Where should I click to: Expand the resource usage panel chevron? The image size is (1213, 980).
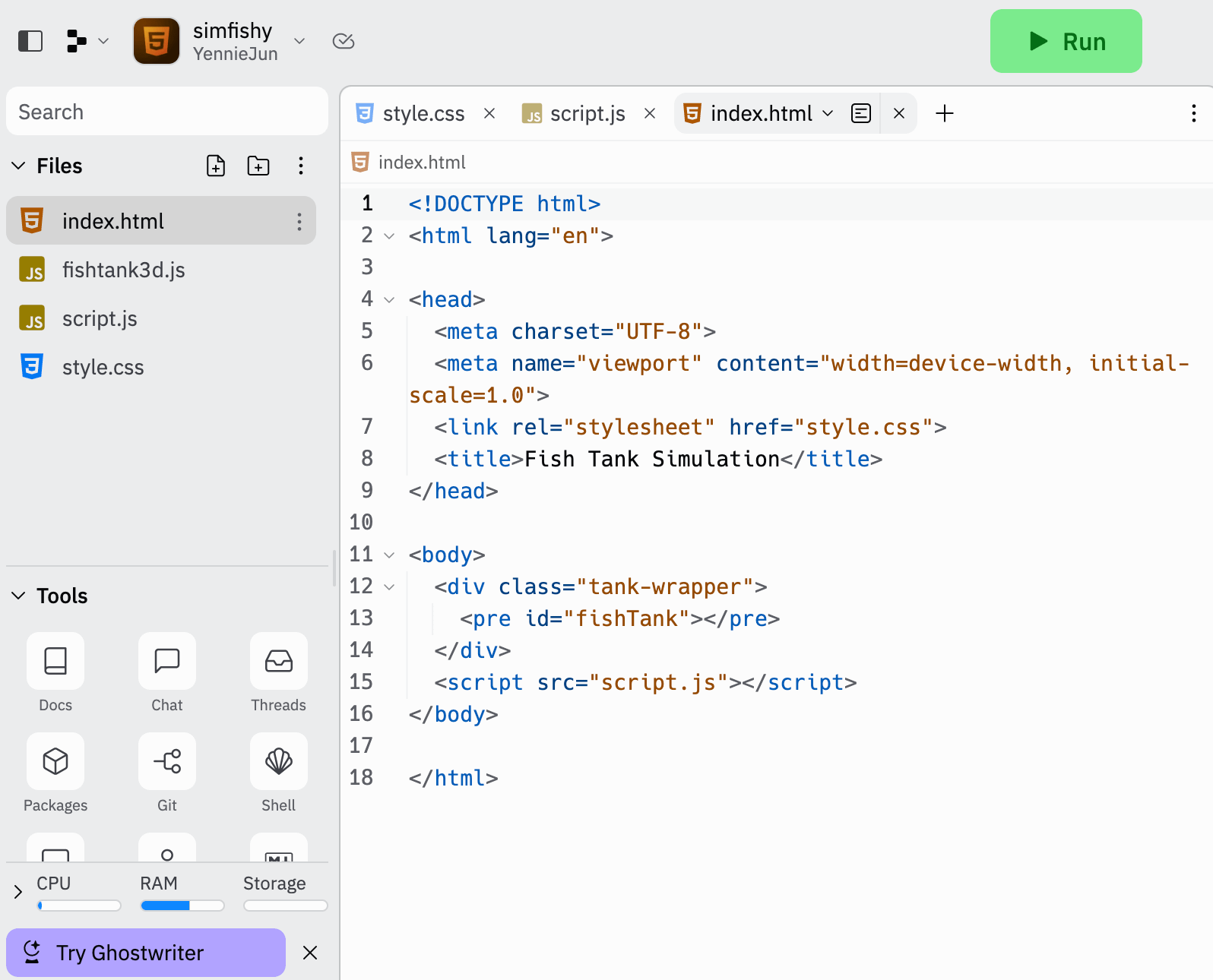click(x=18, y=892)
